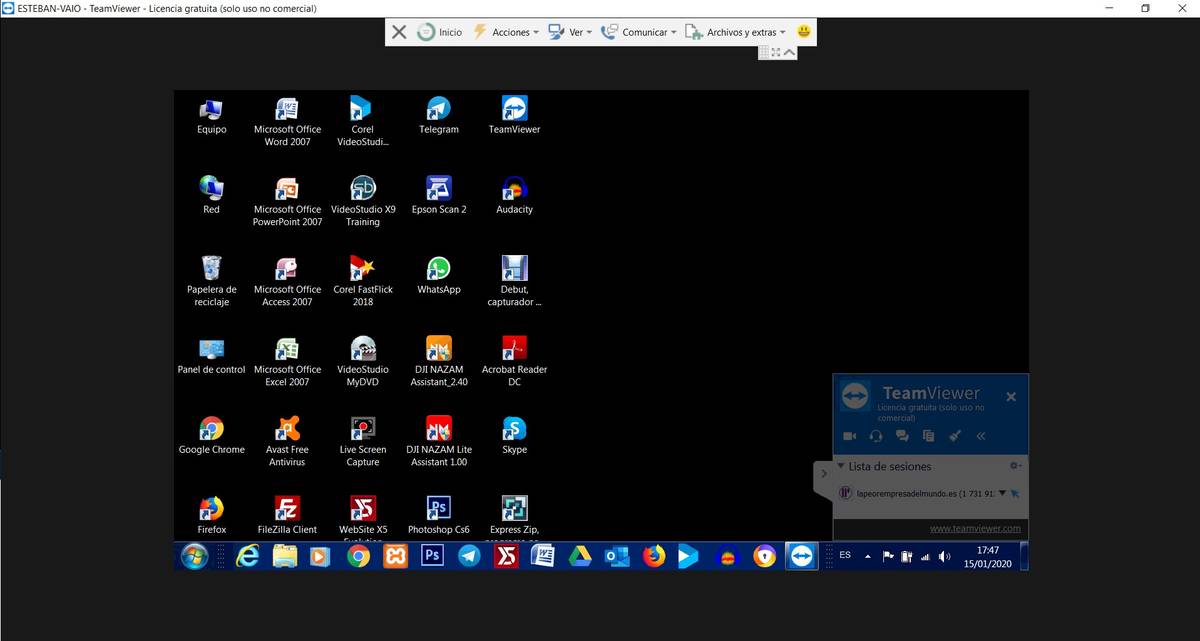The width and height of the screenshot is (1200, 641).
Task: Open Google Drive from the remote taskbar
Action: click(x=580, y=556)
